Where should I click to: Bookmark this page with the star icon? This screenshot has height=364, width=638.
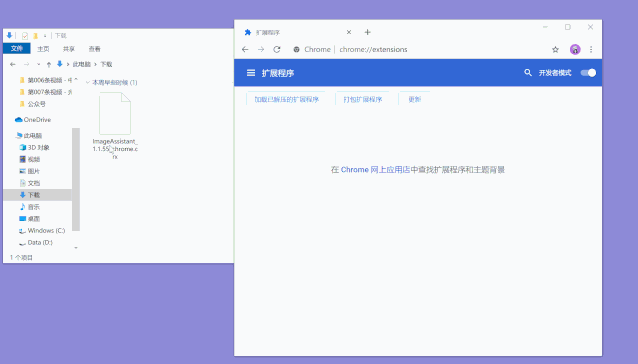tap(555, 50)
